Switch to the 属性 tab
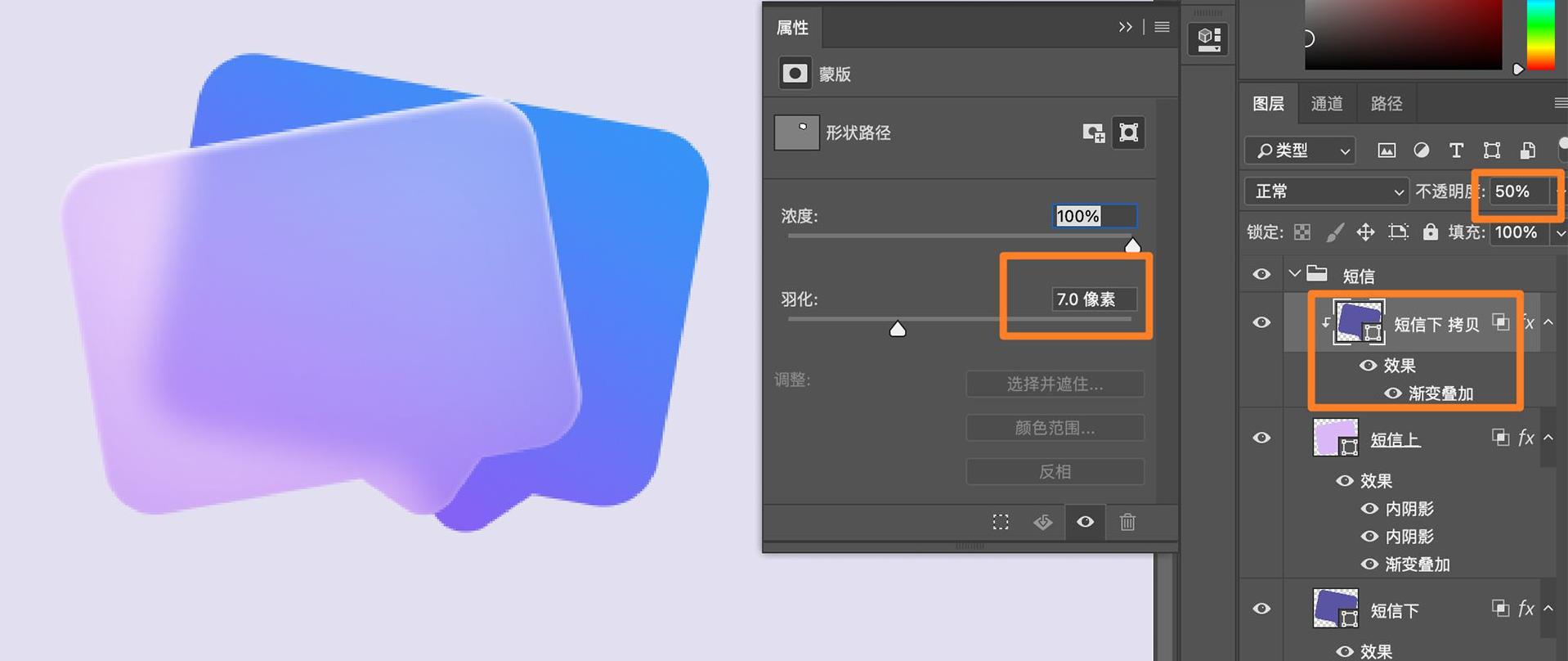This screenshot has width=1568, height=661. tap(792, 28)
